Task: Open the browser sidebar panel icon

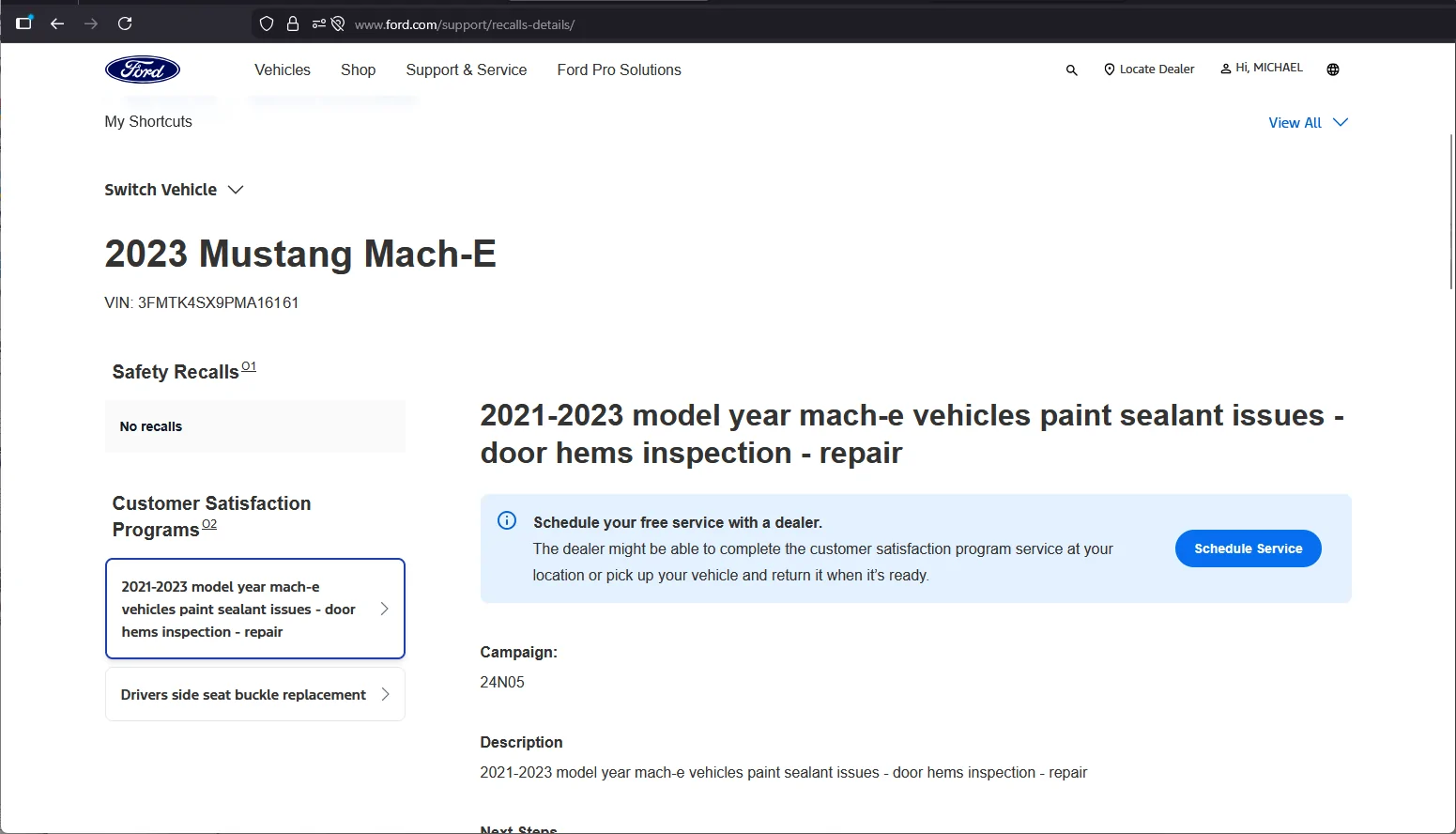Action: pos(23,23)
